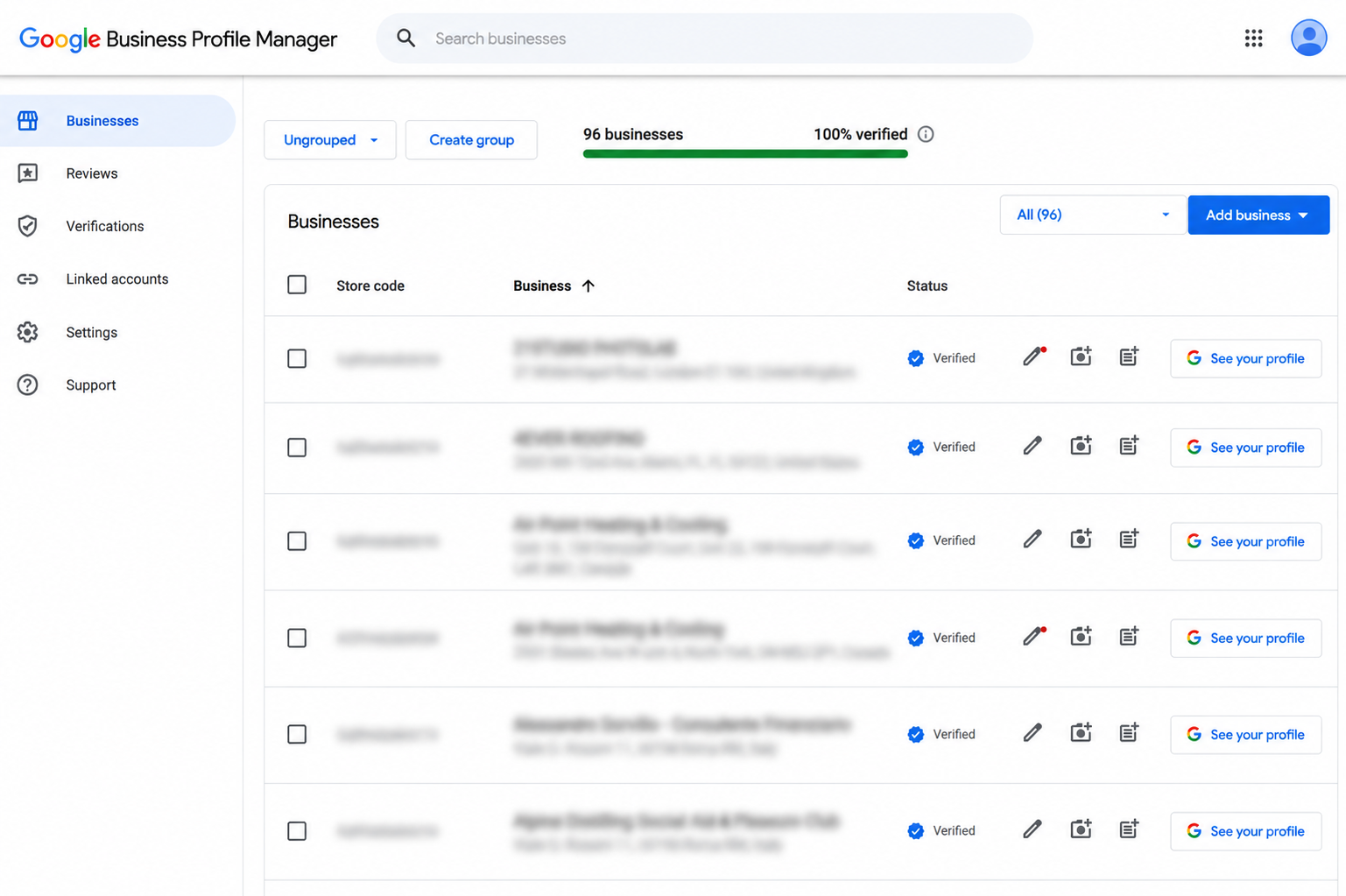
Task: Click Verified status in the fourth row
Action: coord(941,638)
